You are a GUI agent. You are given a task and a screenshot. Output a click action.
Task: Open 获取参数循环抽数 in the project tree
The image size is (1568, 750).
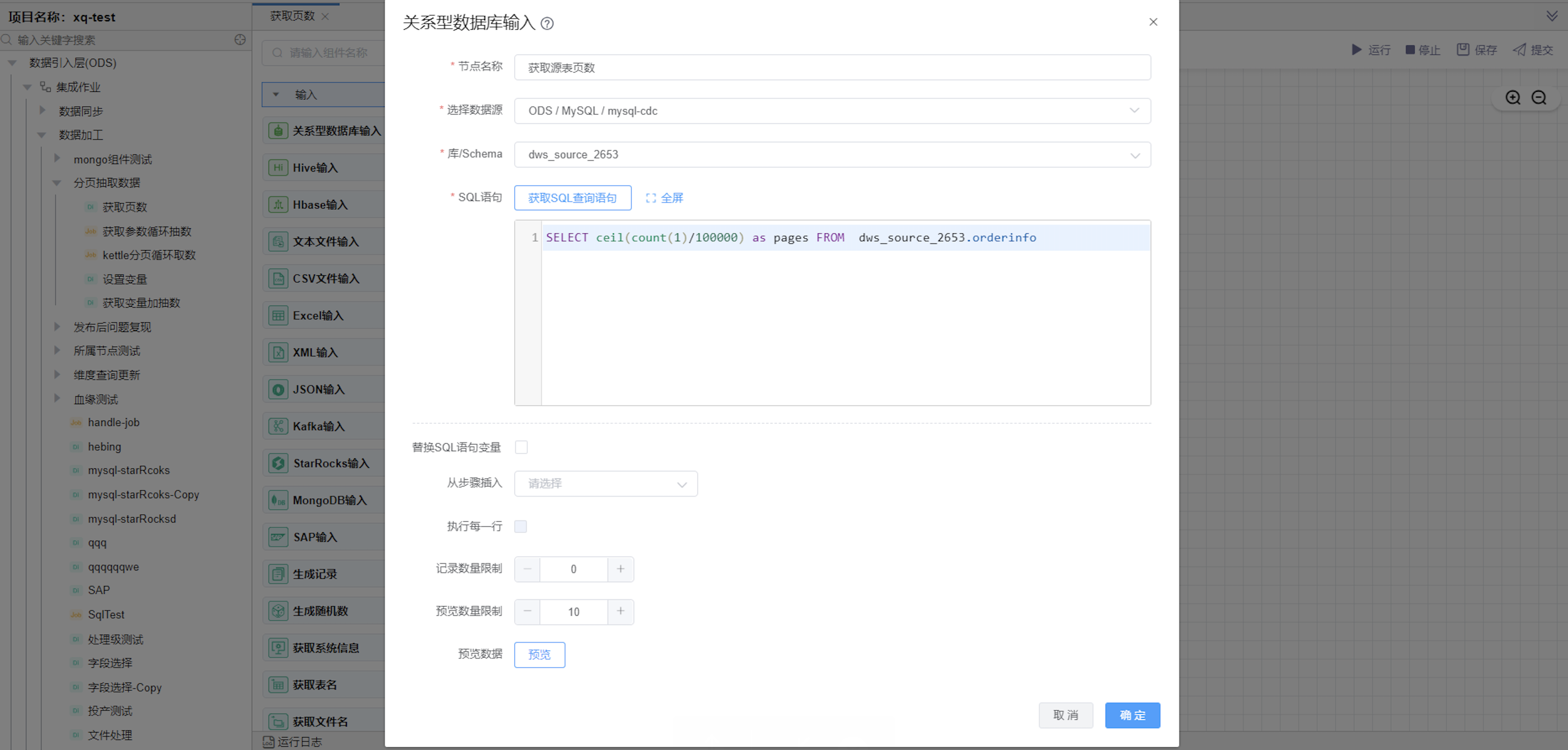point(147,231)
